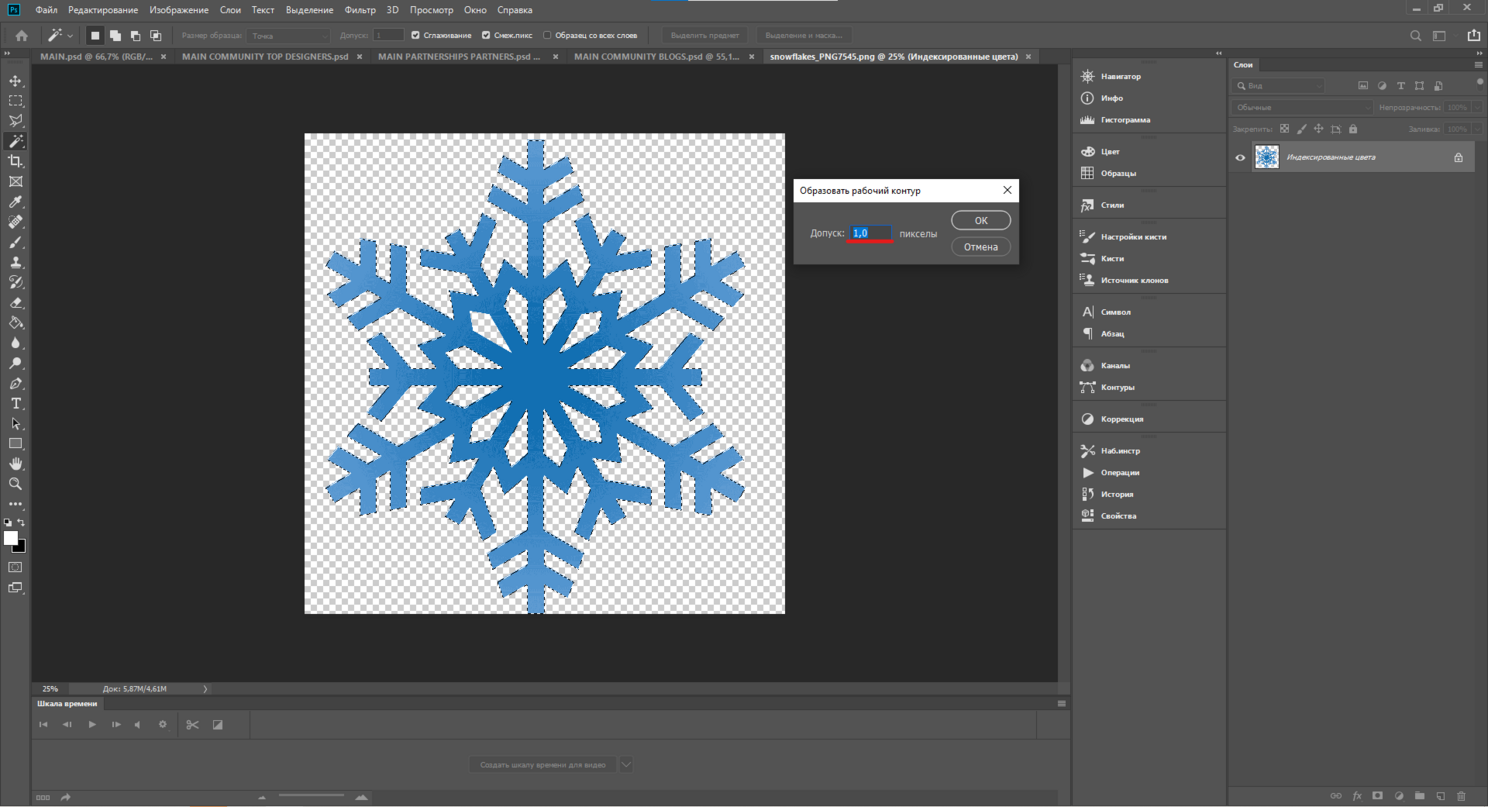
Task: Open the Фильтр menu
Action: 360,10
